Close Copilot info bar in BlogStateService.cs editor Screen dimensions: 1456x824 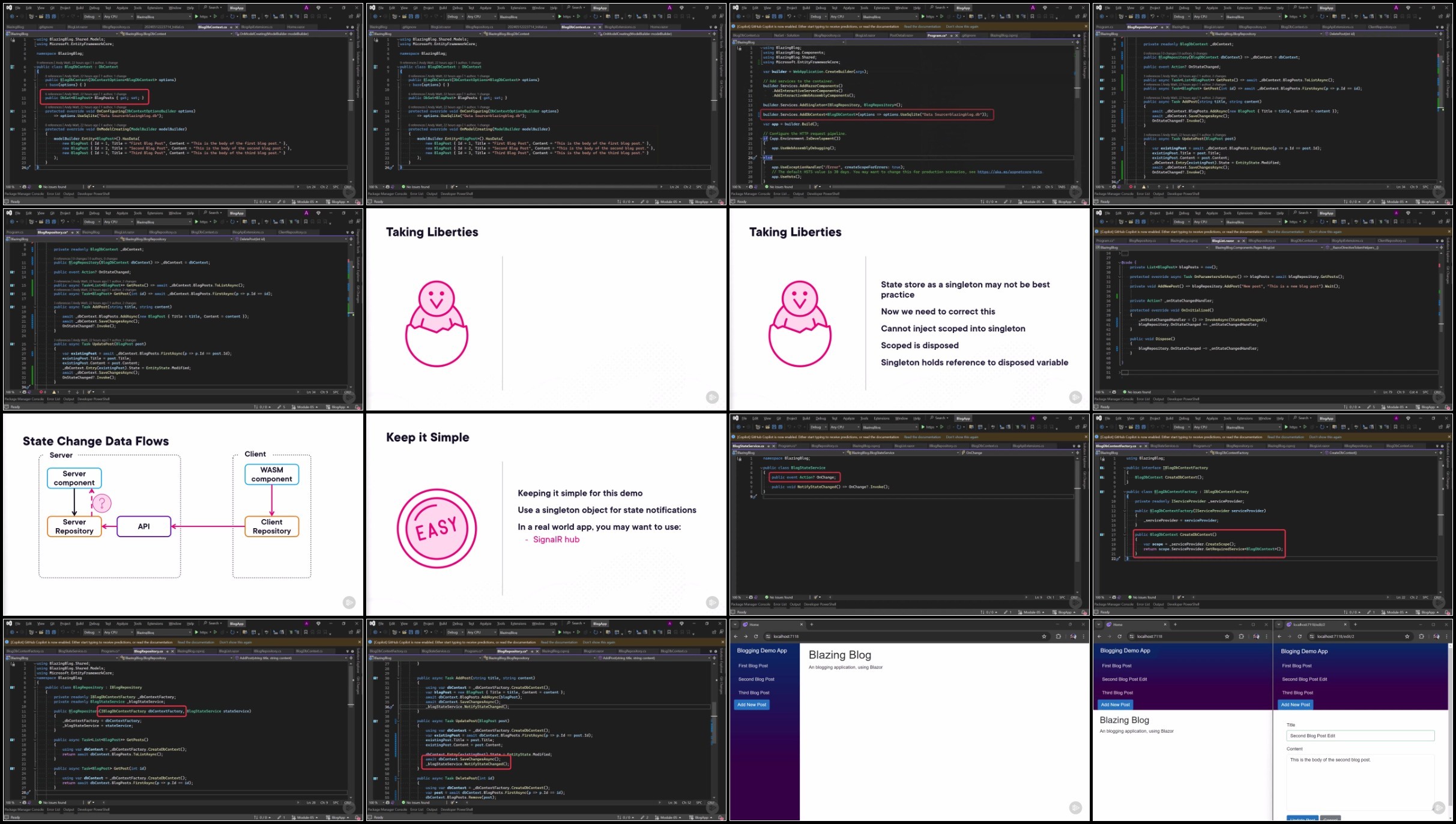[1086, 437]
